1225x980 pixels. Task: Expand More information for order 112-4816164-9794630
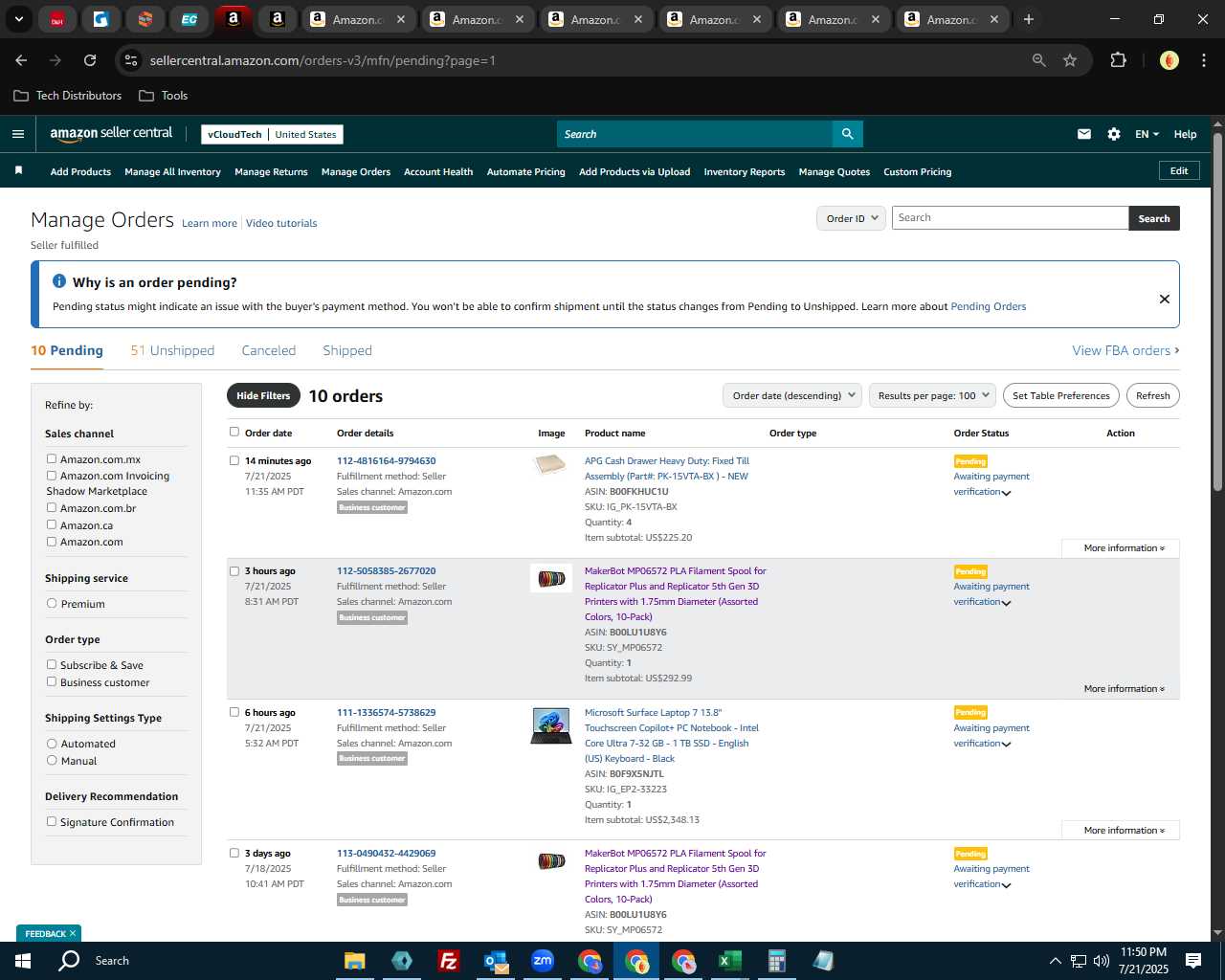point(1124,548)
